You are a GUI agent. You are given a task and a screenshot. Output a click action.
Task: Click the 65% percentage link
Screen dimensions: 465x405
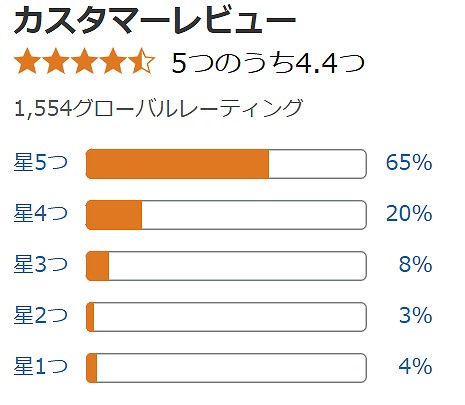tap(409, 163)
